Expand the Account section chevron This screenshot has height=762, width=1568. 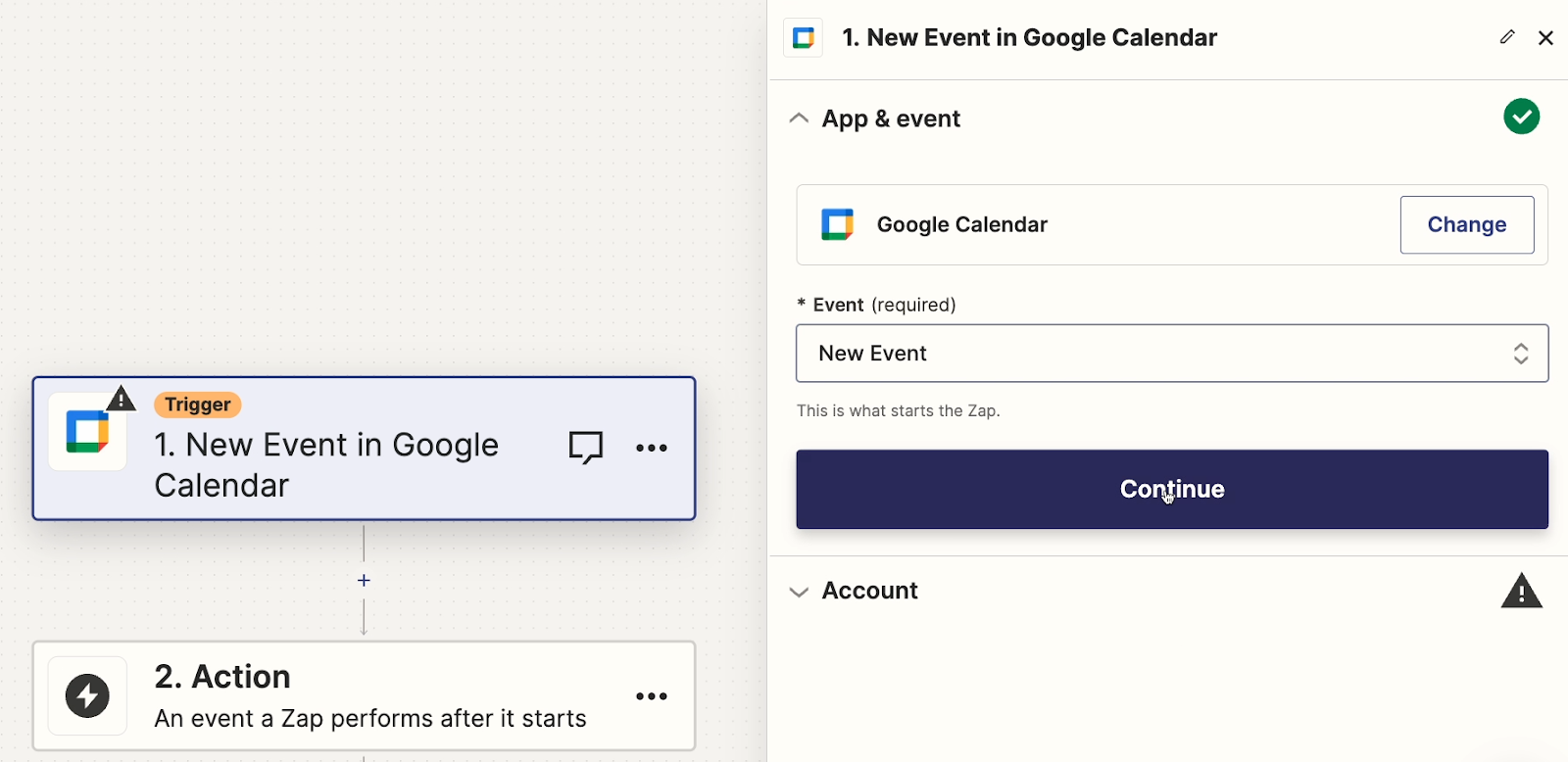pyautogui.click(x=799, y=592)
